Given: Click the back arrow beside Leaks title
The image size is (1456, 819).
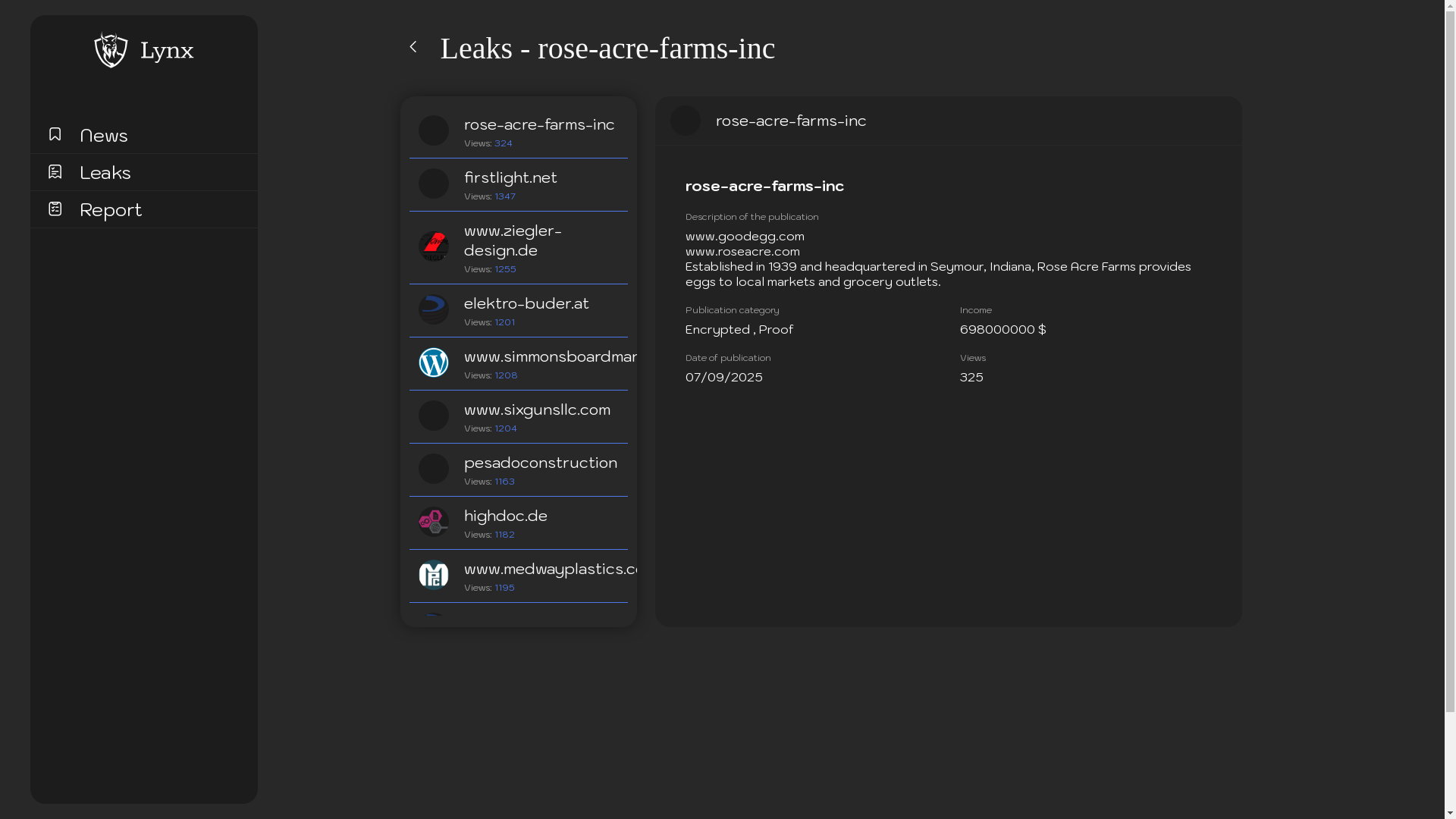Looking at the screenshot, I should (x=413, y=47).
